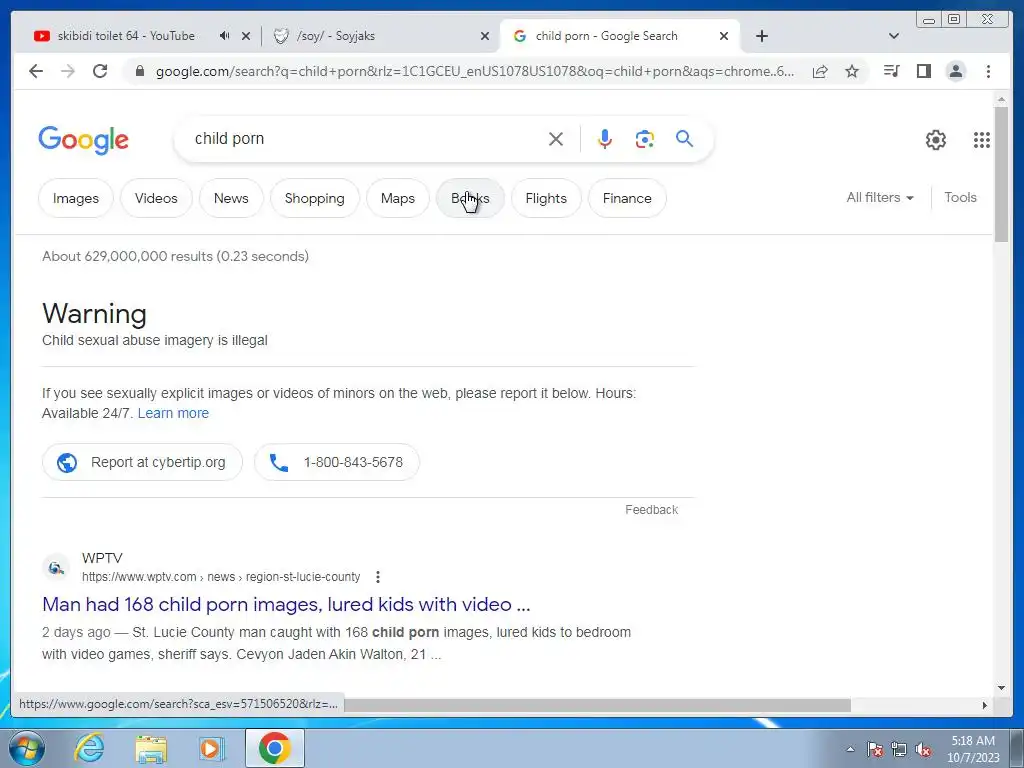Image resolution: width=1024 pixels, height=768 pixels.
Task: Click the volume speaker tray icon
Action: point(923,749)
